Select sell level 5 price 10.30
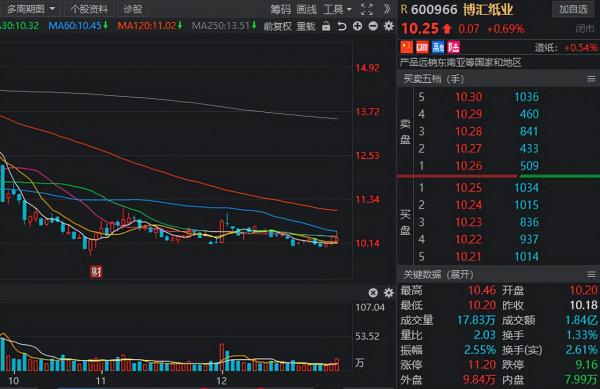Screen dimensions: 600x389 click(469, 97)
